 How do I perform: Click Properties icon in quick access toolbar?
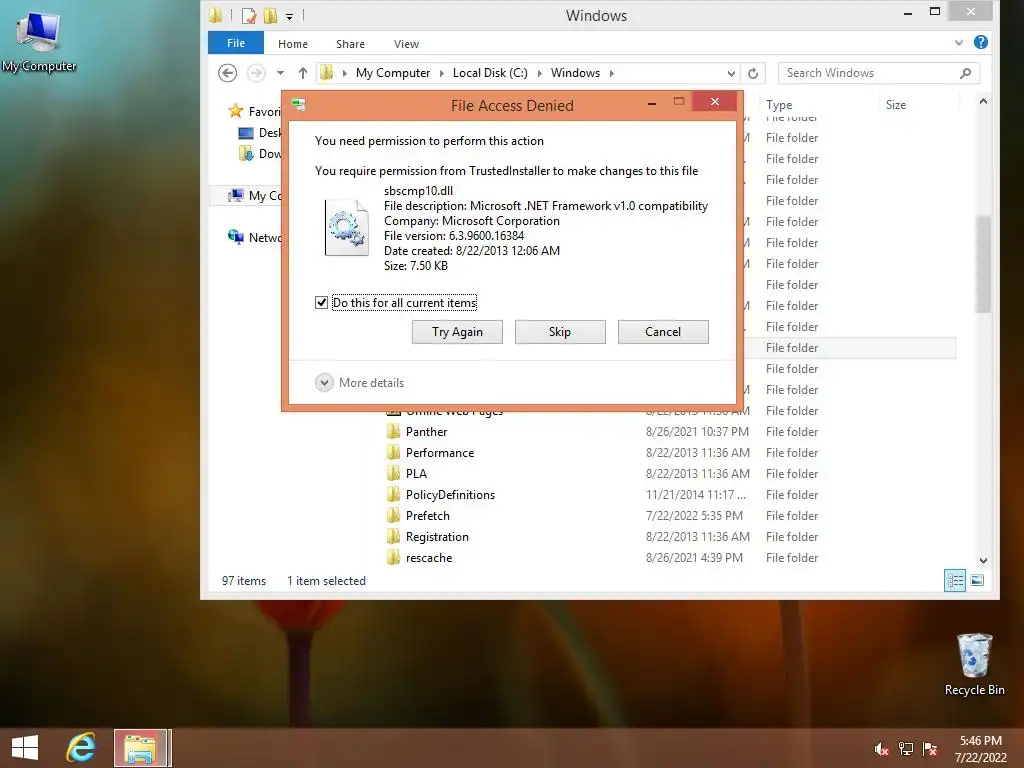pyautogui.click(x=249, y=15)
